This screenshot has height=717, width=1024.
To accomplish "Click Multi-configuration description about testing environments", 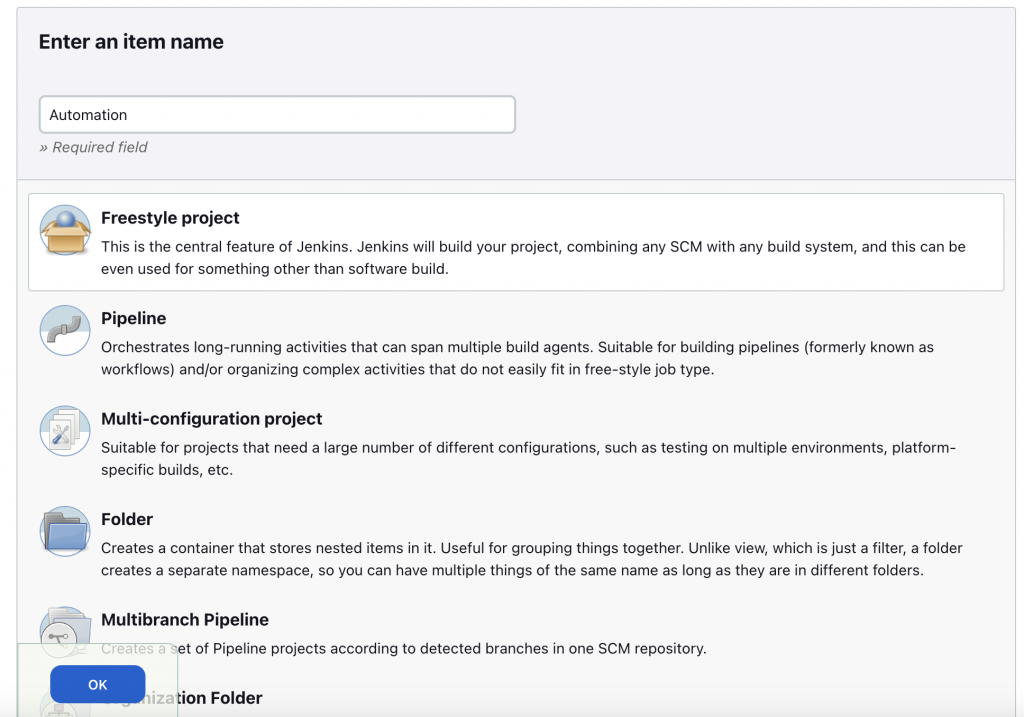I will pos(528,458).
